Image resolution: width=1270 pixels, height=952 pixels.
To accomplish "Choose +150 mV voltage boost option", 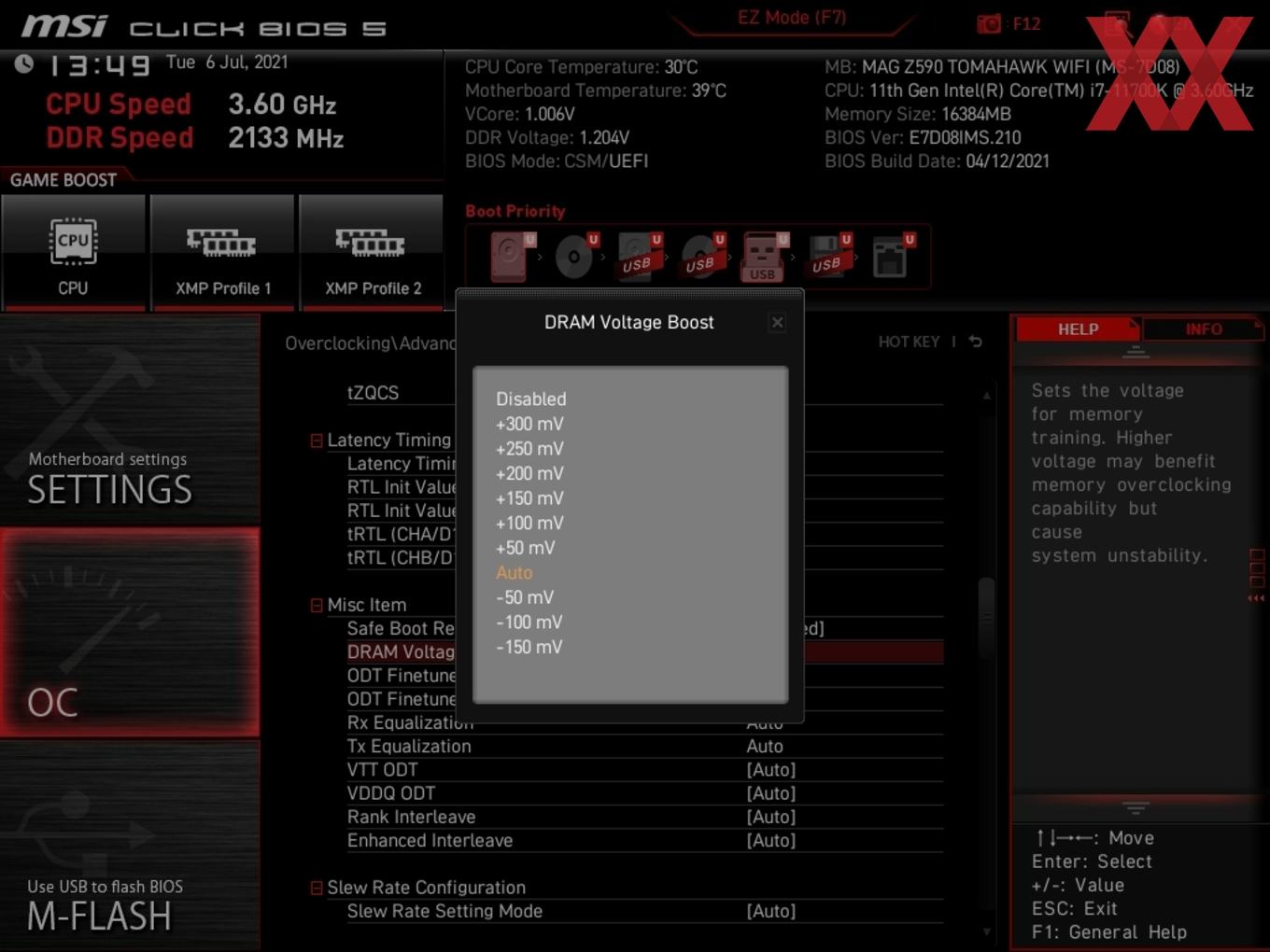I will (529, 498).
